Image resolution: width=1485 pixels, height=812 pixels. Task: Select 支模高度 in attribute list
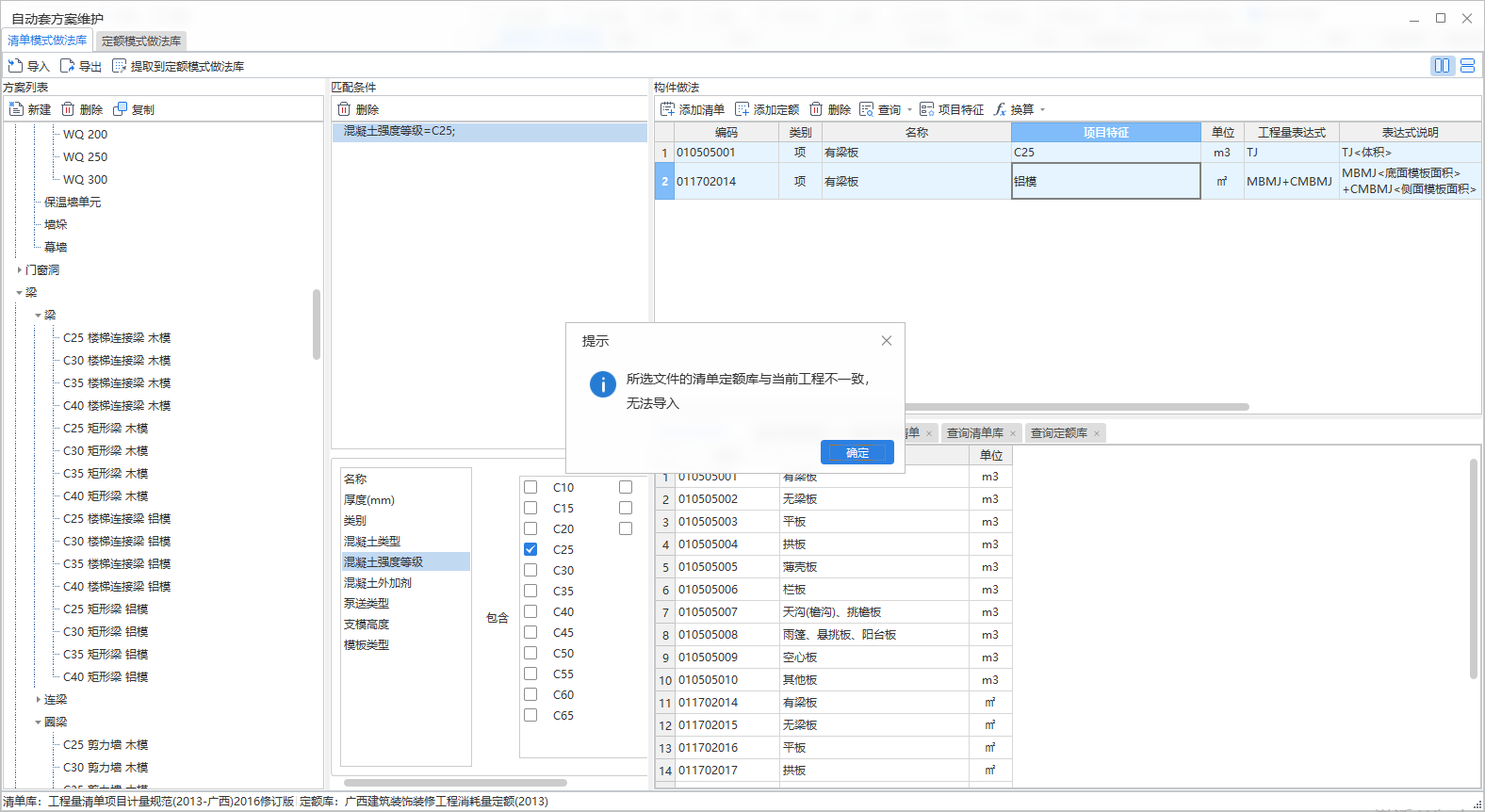point(405,624)
